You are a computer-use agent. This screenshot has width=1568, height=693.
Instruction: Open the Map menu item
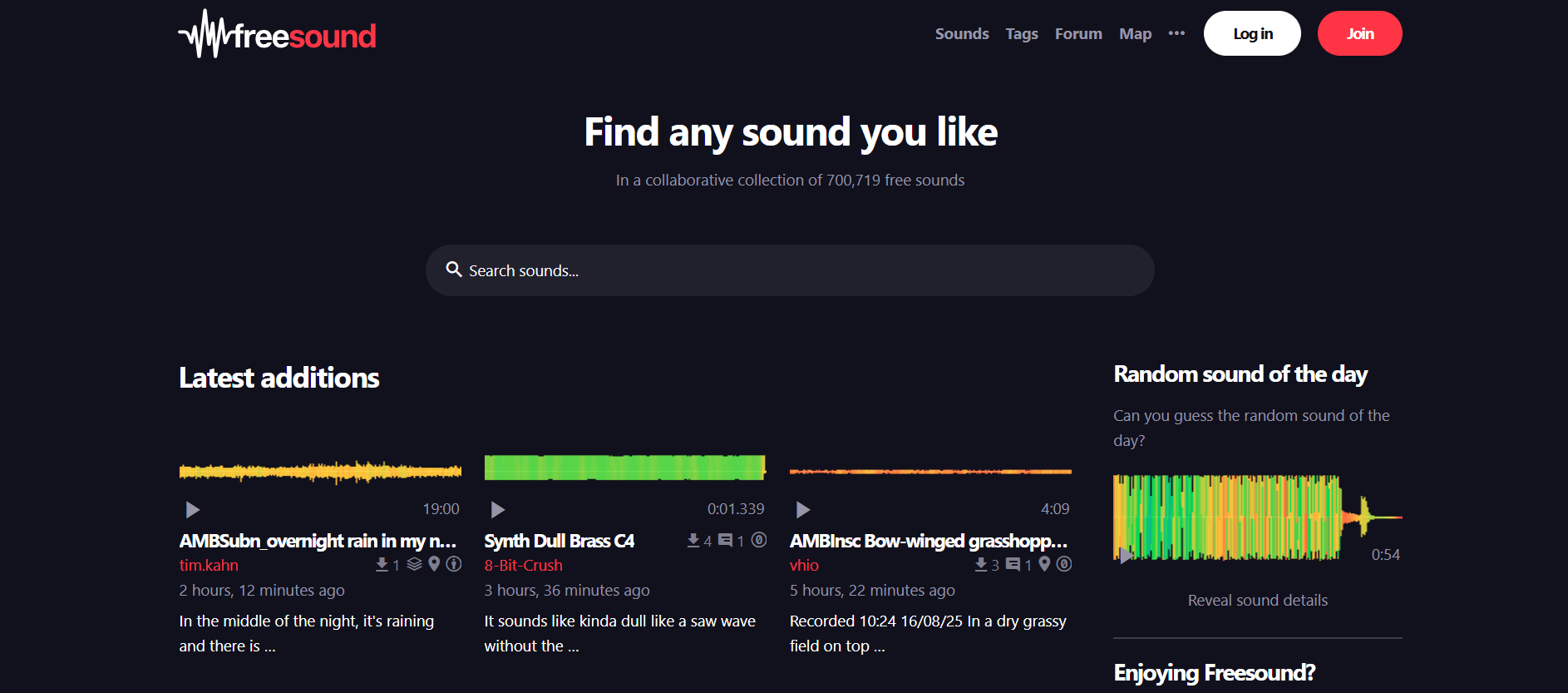click(x=1135, y=34)
